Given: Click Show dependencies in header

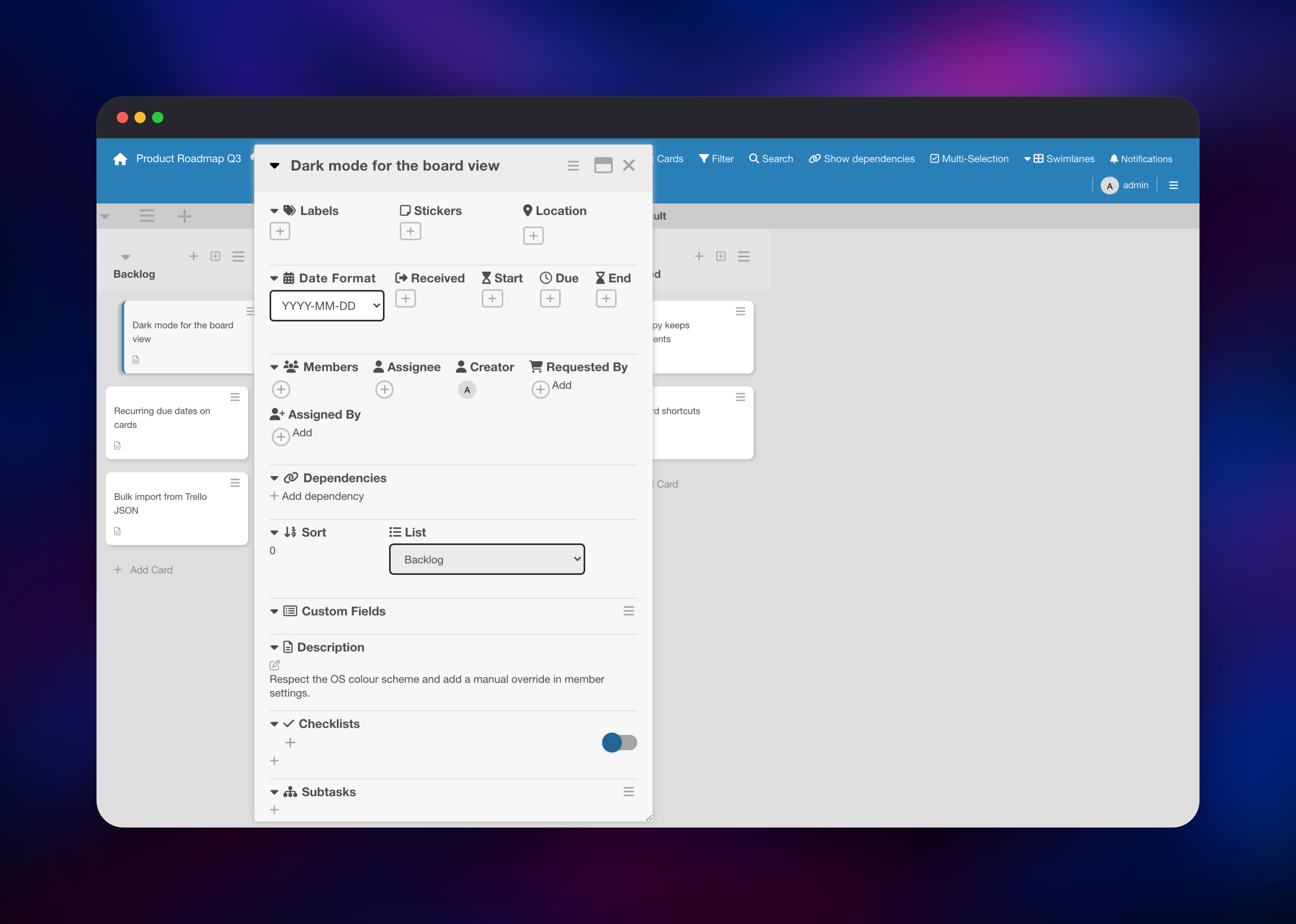Looking at the screenshot, I should point(862,159).
